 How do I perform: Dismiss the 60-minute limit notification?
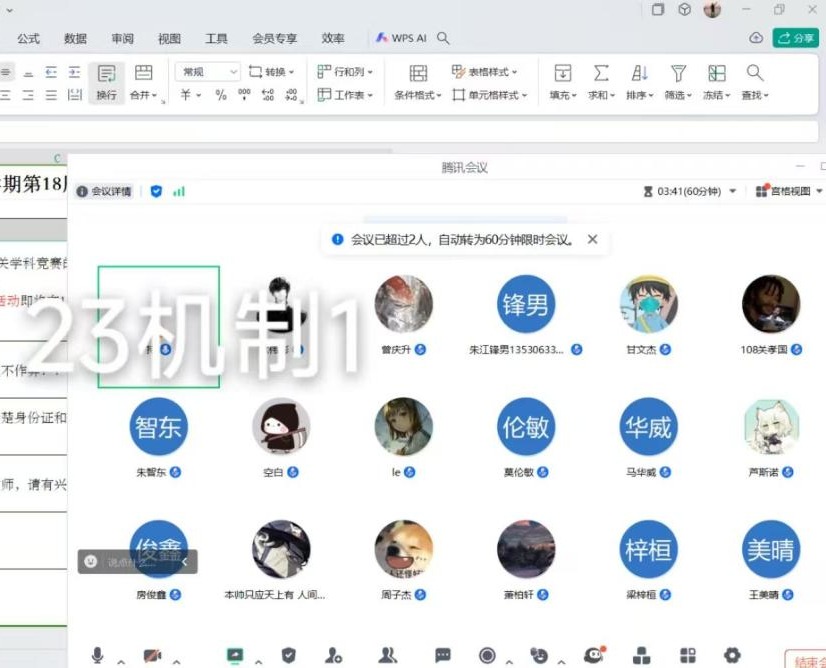(592, 240)
